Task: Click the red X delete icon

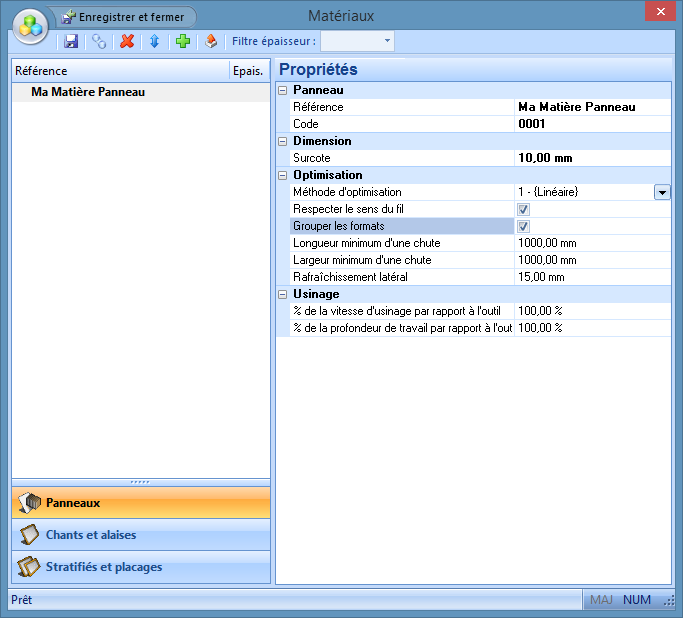Action: [127, 41]
